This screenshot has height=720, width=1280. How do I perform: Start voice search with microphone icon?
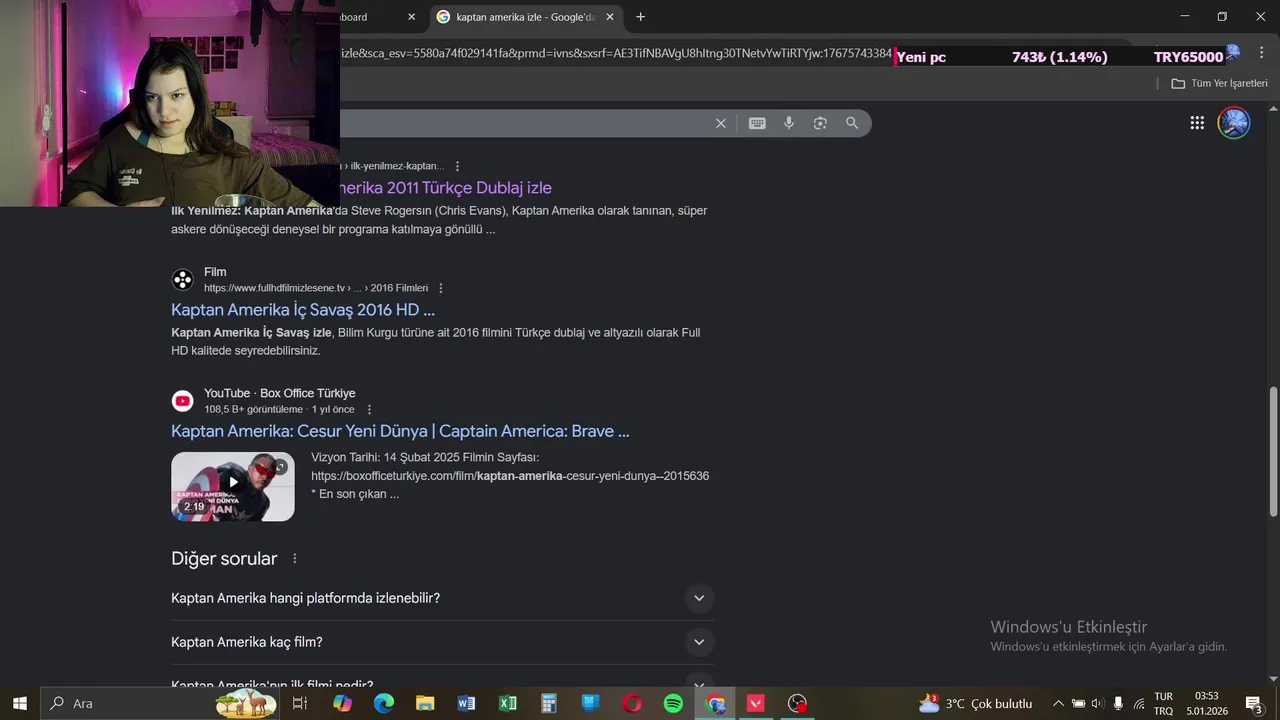(x=789, y=123)
